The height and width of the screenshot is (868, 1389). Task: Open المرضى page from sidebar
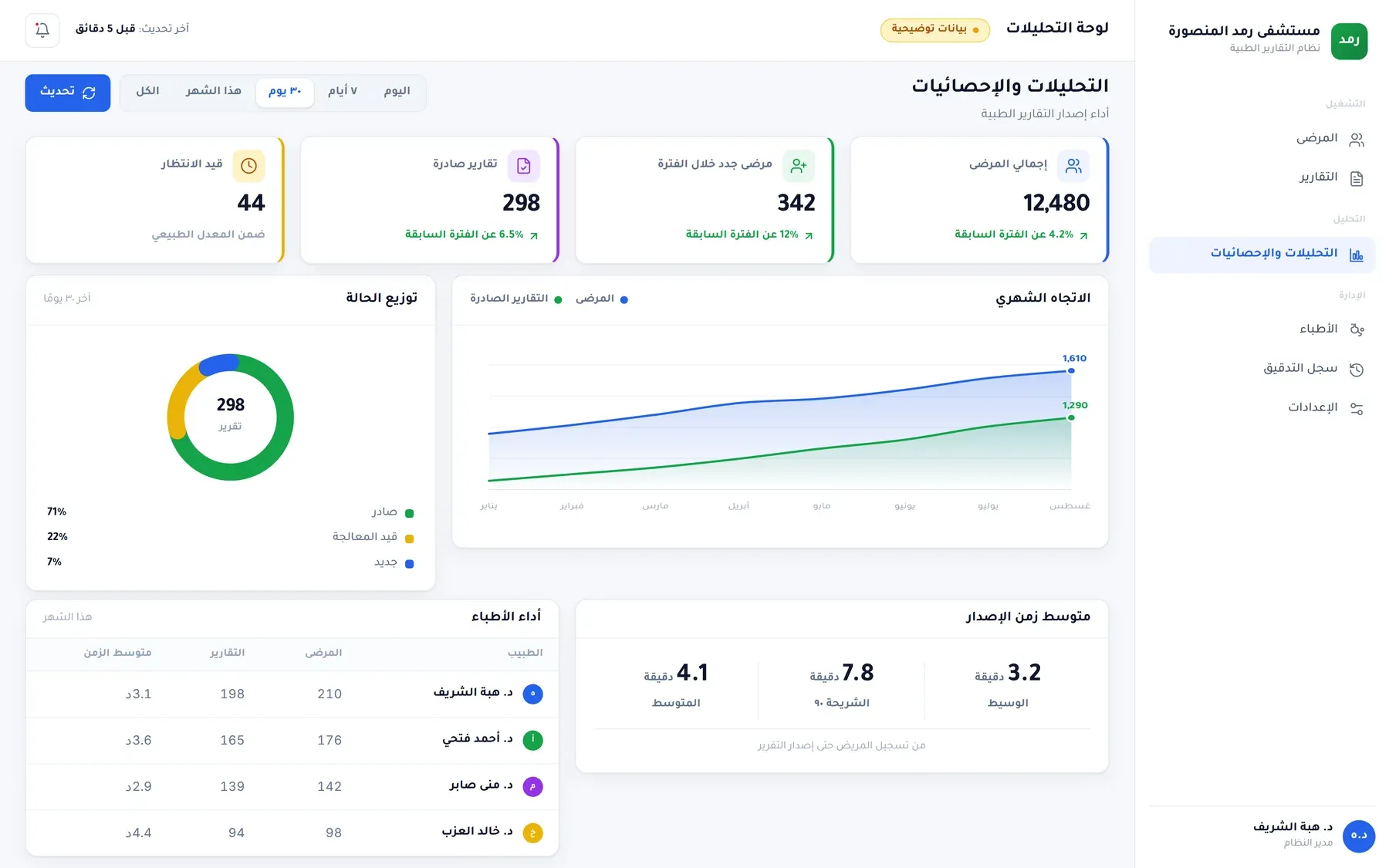[x=1262, y=139]
